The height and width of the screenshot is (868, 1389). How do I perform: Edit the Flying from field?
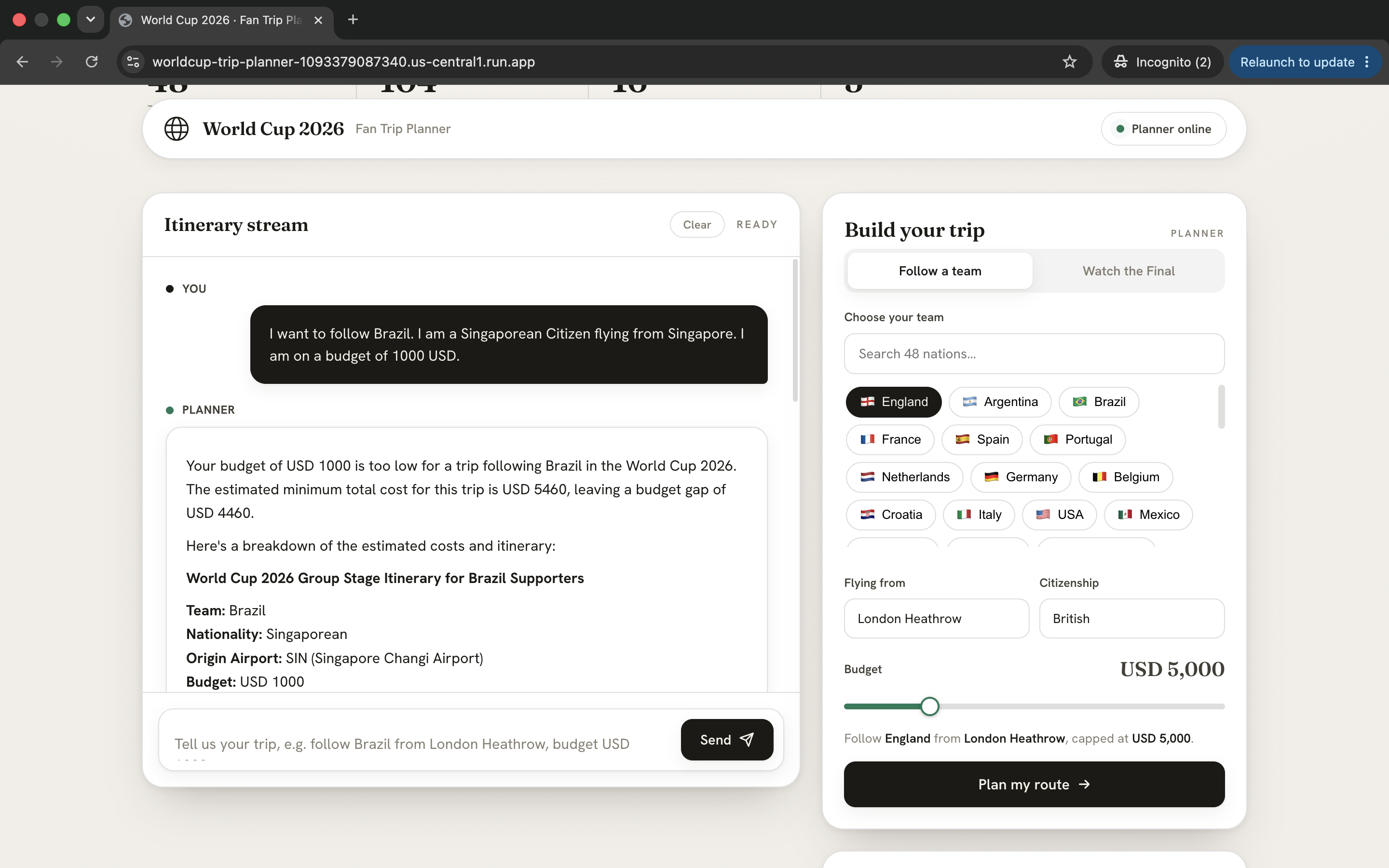coord(936,619)
